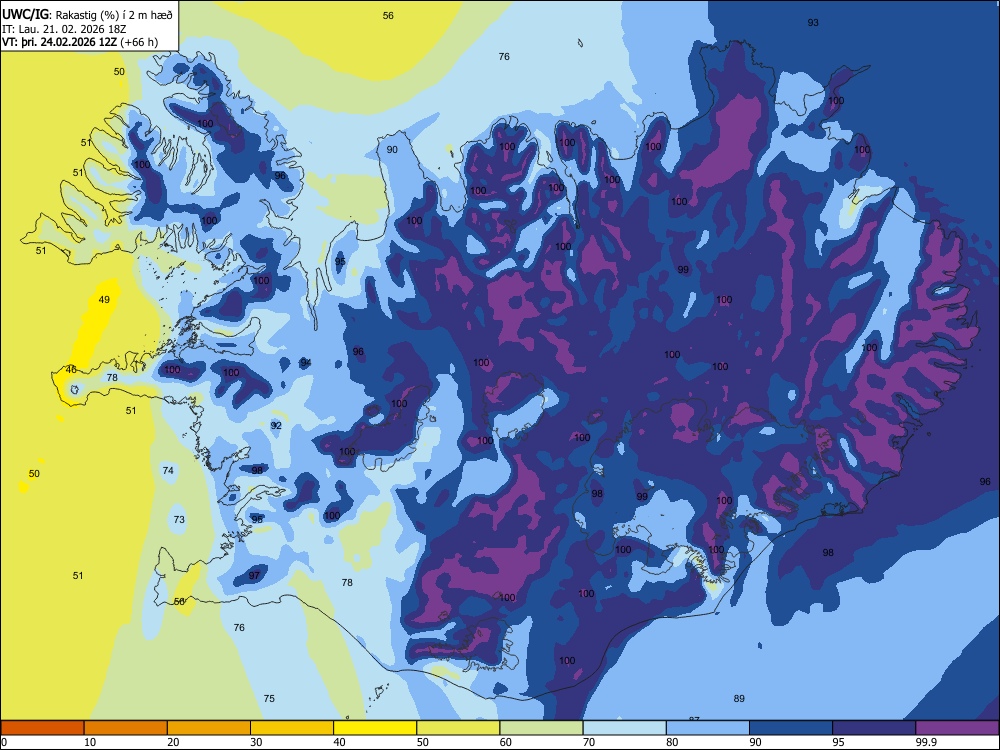Click the "74" value off the west coast
The image size is (1000, 750).
point(168,470)
